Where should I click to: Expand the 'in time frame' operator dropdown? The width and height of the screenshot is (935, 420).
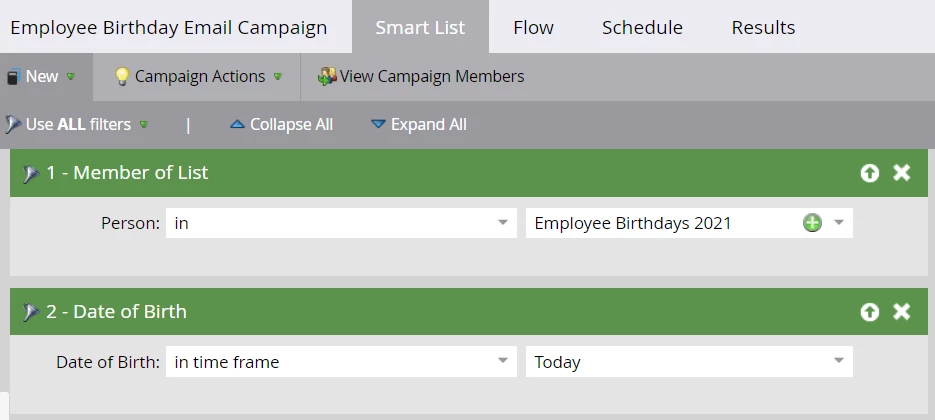503,362
